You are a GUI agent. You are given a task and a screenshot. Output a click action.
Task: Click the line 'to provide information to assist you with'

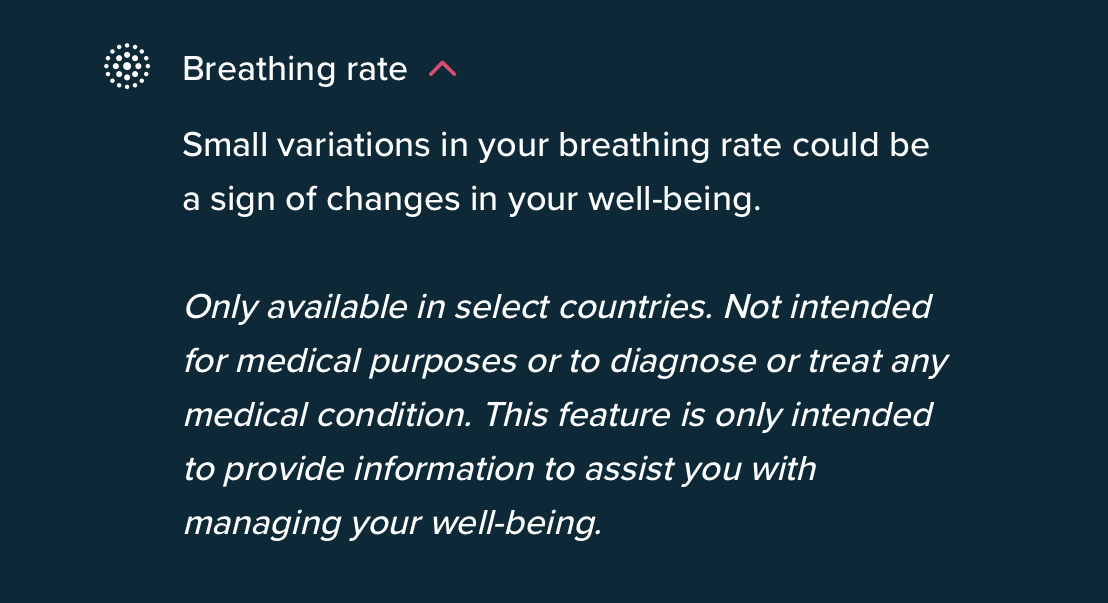[x=500, y=469]
